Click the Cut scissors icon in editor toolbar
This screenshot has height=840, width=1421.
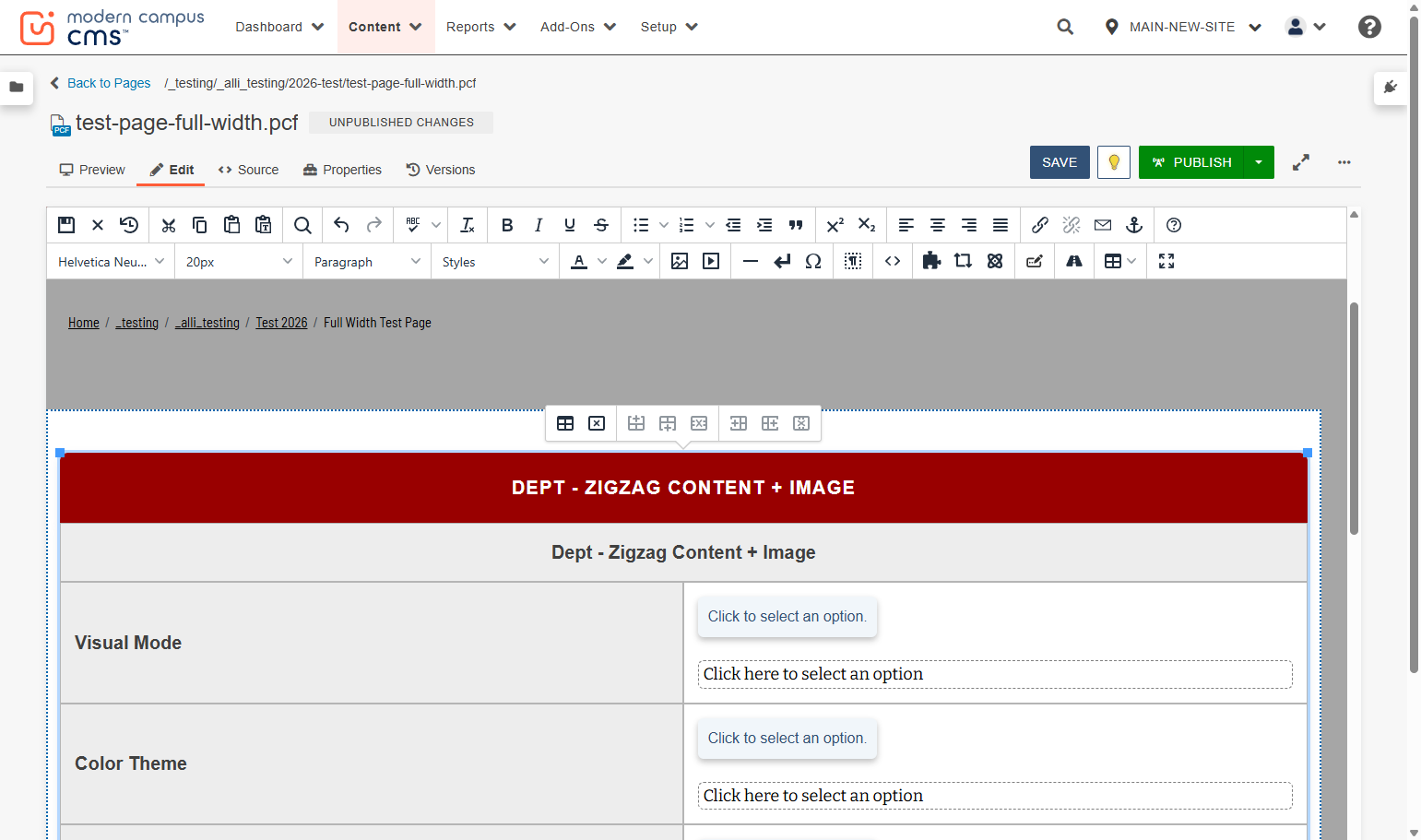point(168,225)
